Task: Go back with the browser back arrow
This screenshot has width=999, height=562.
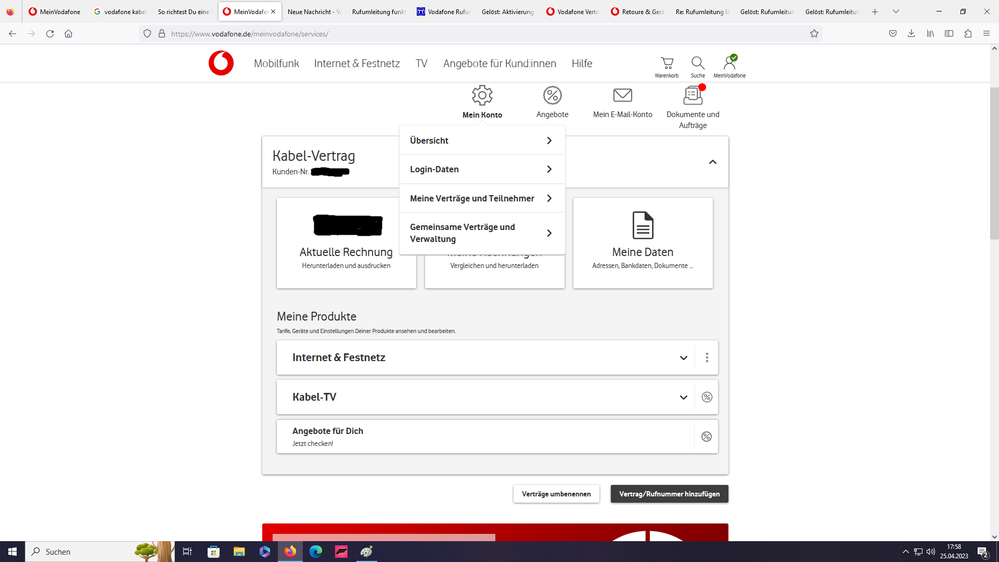Action: click(x=12, y=34)
